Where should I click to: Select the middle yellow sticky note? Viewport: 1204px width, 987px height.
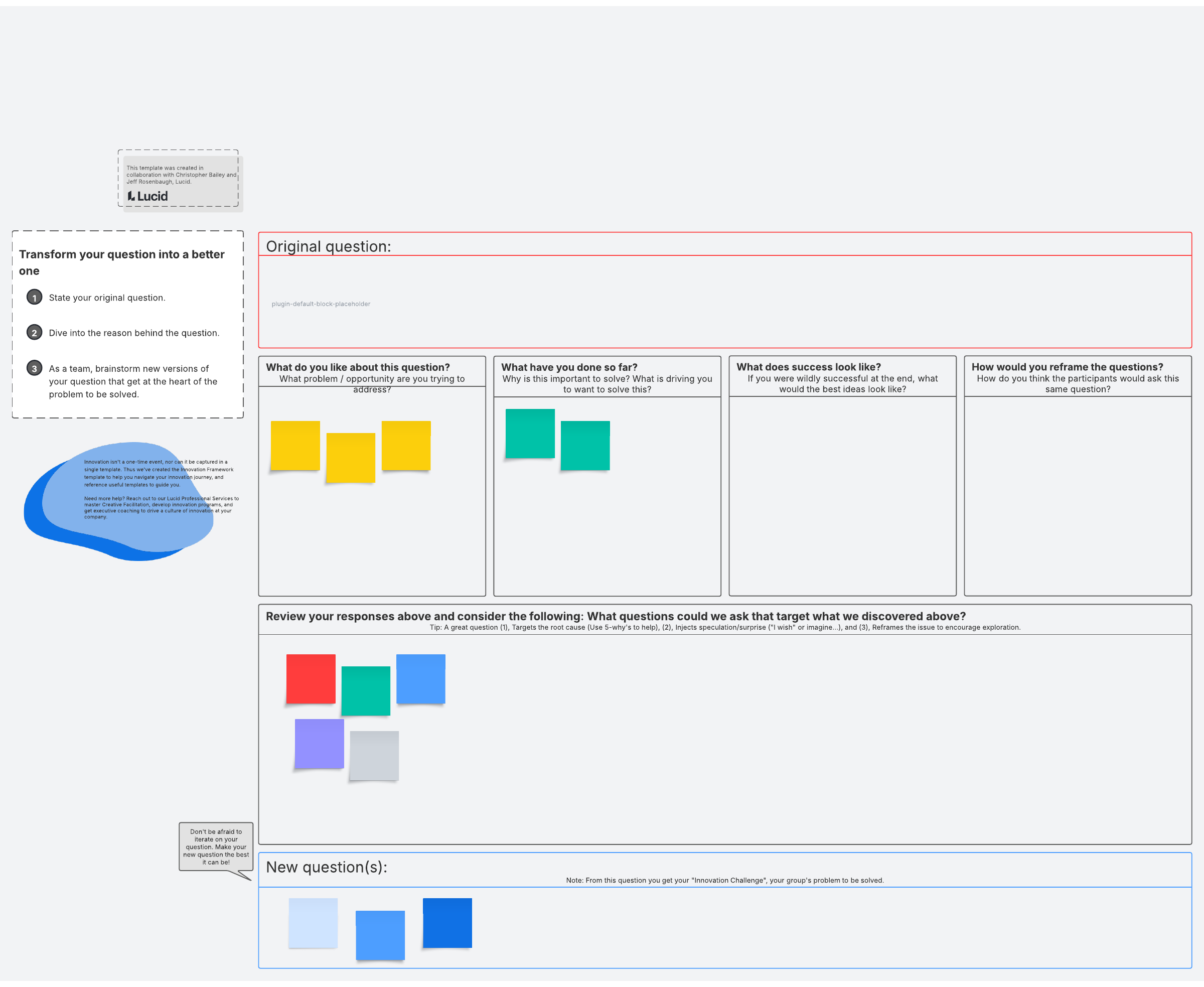(350, 457)
